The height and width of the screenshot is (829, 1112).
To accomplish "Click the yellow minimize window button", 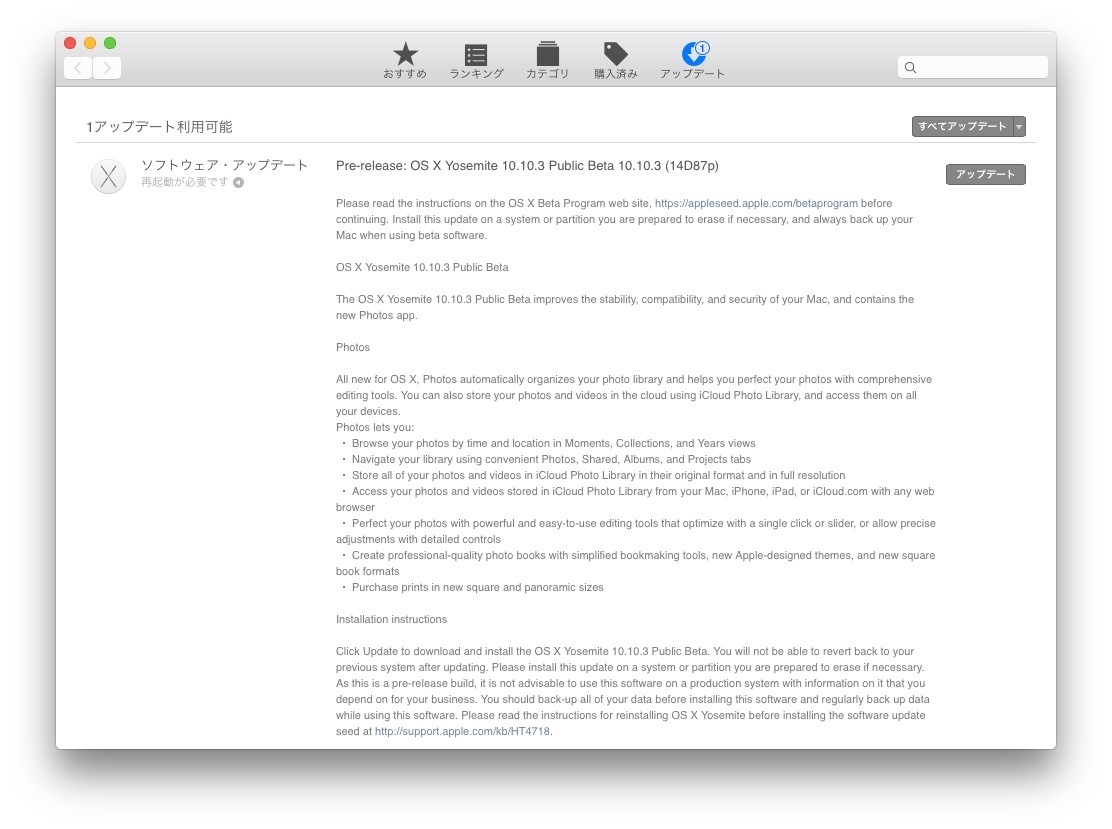I will click(90, 43).
